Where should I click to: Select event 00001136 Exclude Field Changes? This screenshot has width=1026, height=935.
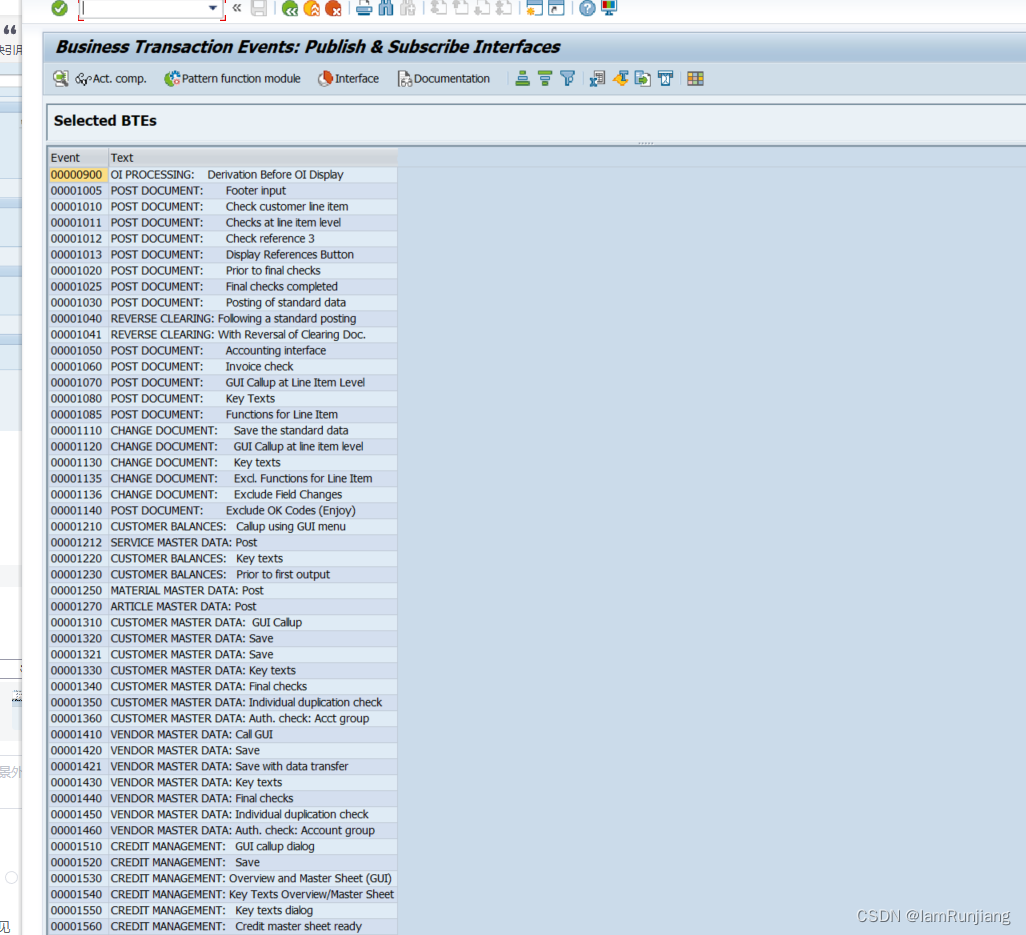click(222, 495)
